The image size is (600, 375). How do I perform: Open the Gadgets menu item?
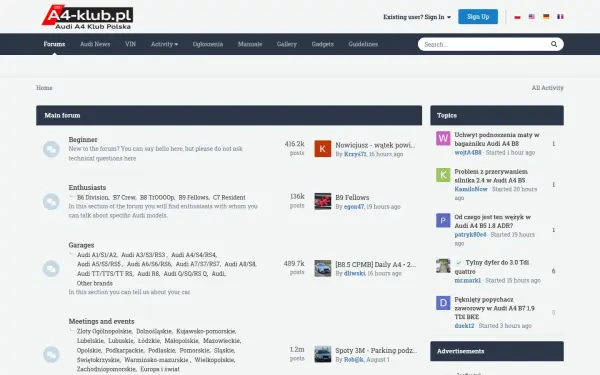click(x=323, y=44)
